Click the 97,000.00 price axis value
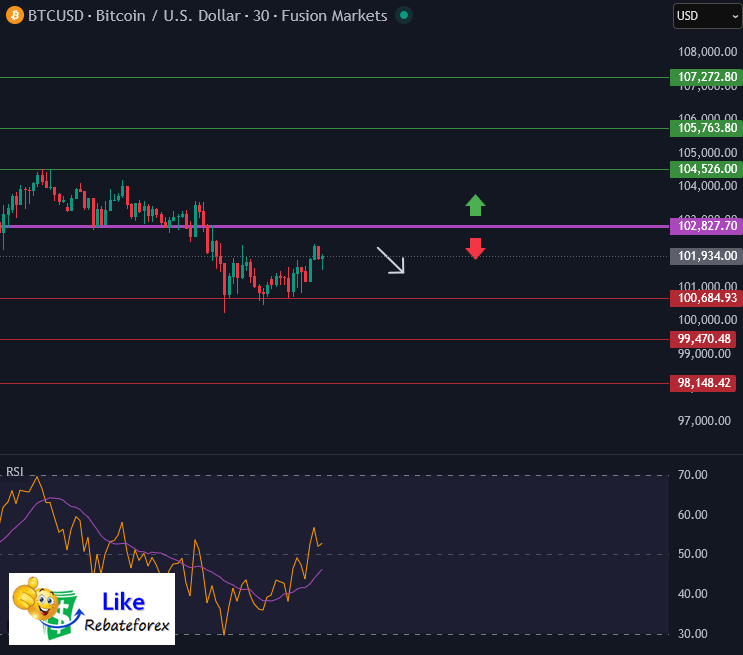The height and width of the screenshot is (655, 743). (704, 421)
